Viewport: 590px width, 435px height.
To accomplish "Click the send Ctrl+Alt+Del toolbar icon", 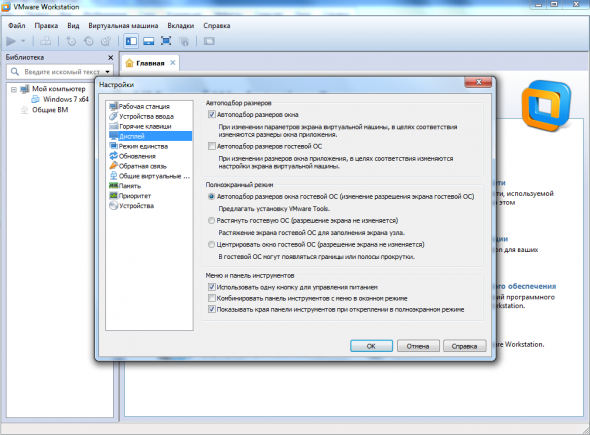I will (46, 41).
